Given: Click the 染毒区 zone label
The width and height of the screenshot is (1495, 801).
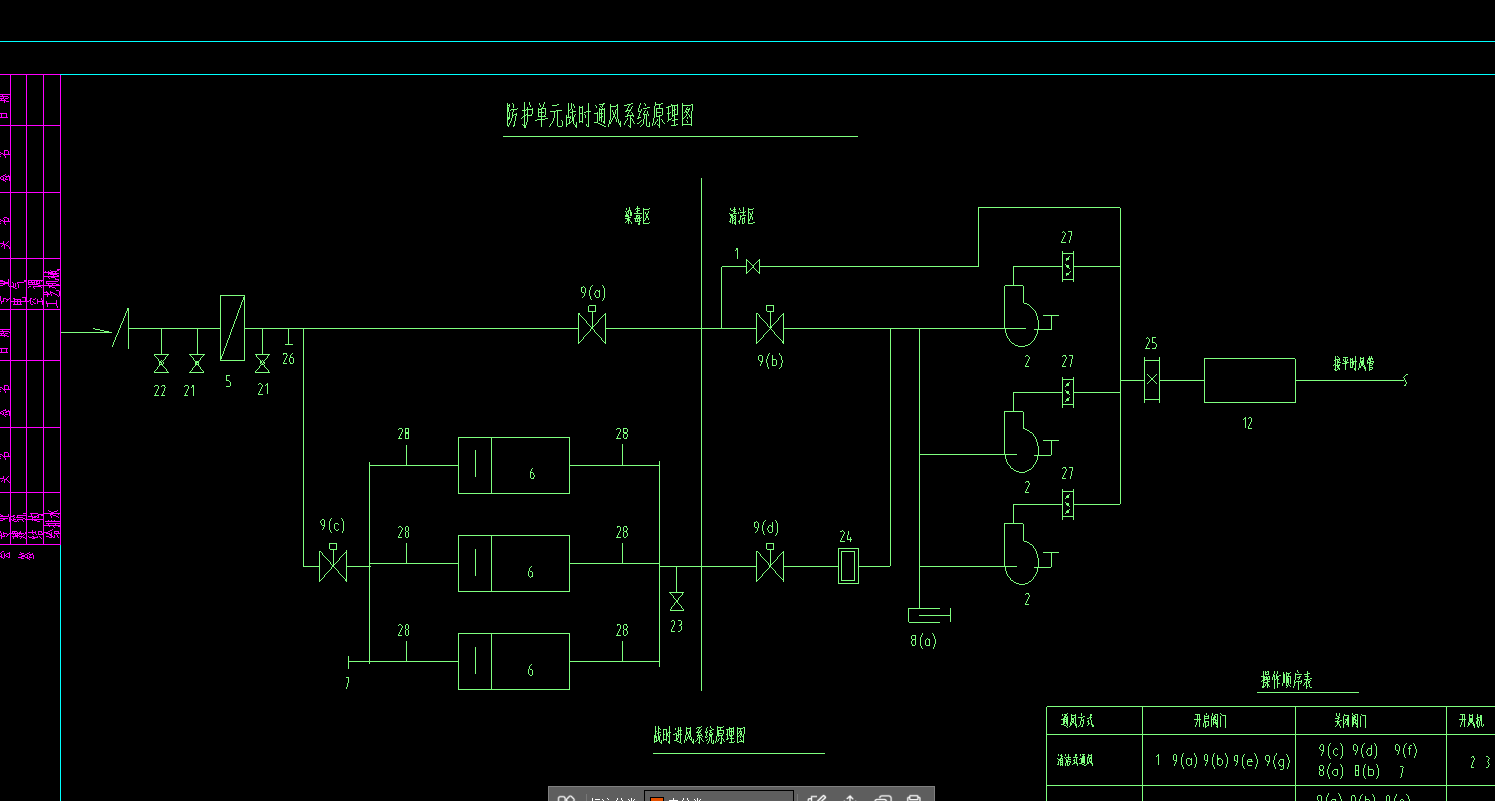Looking at the screenshot, I should pyautogui.click(x=638, y=216).
